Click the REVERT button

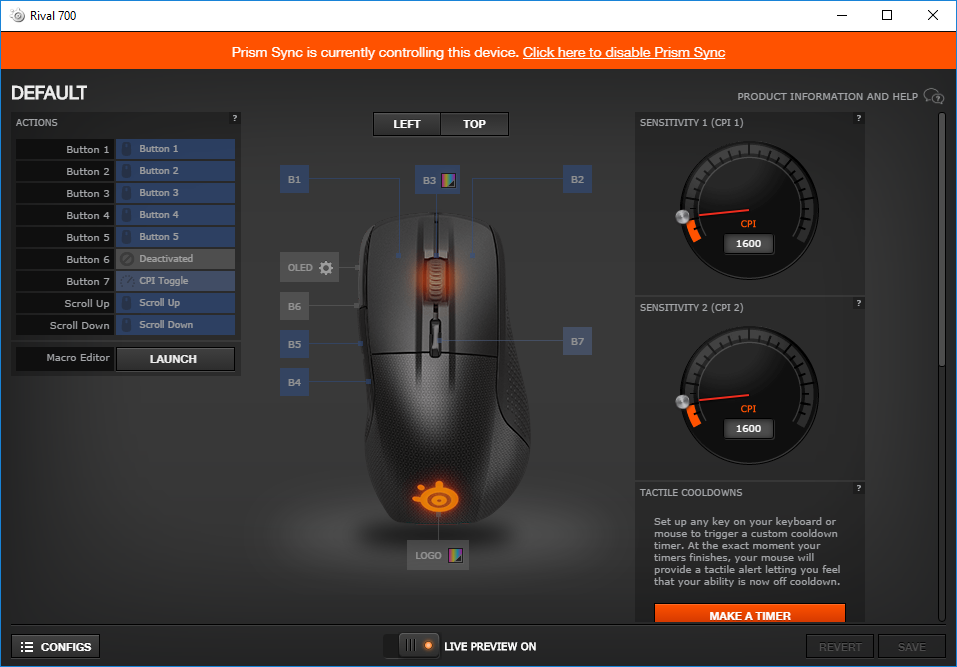point(840,647)
